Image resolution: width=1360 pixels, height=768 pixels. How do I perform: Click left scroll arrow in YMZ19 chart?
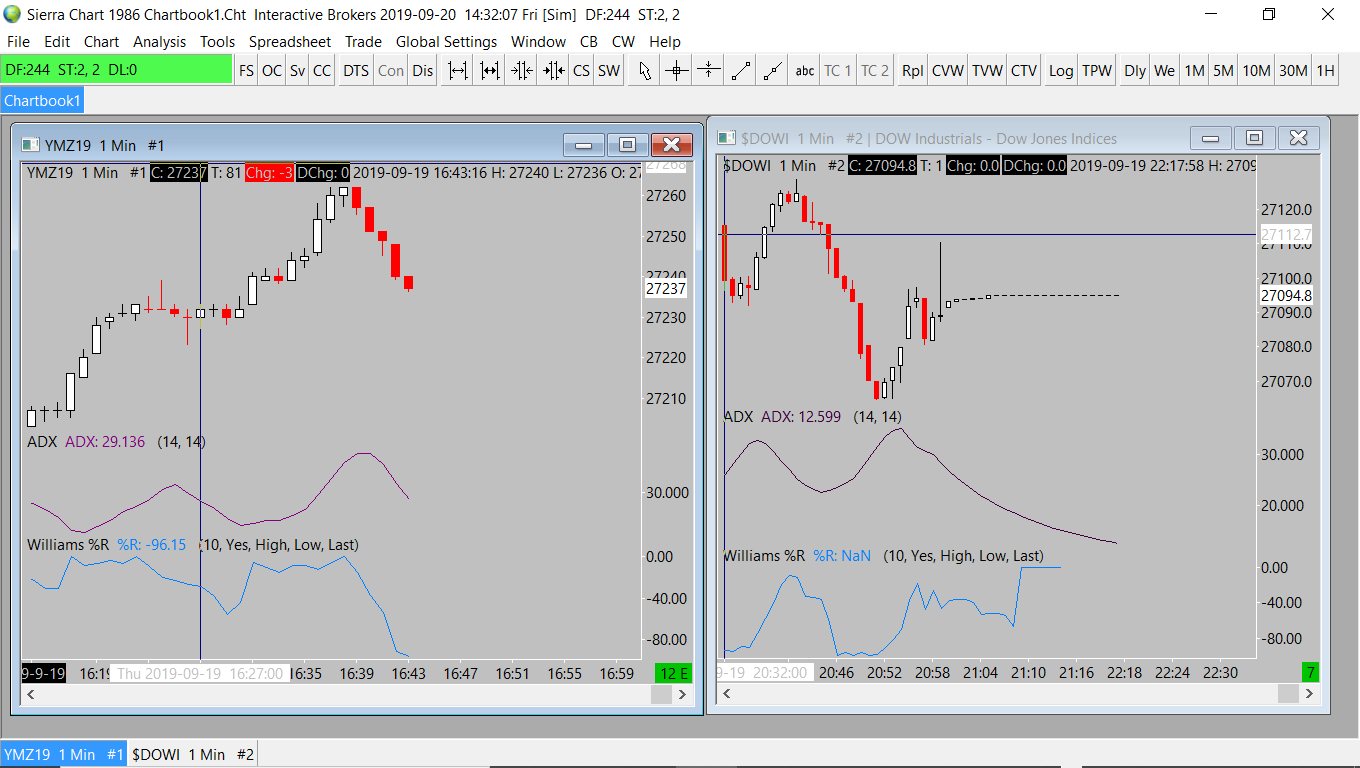(x=30, y=695)
